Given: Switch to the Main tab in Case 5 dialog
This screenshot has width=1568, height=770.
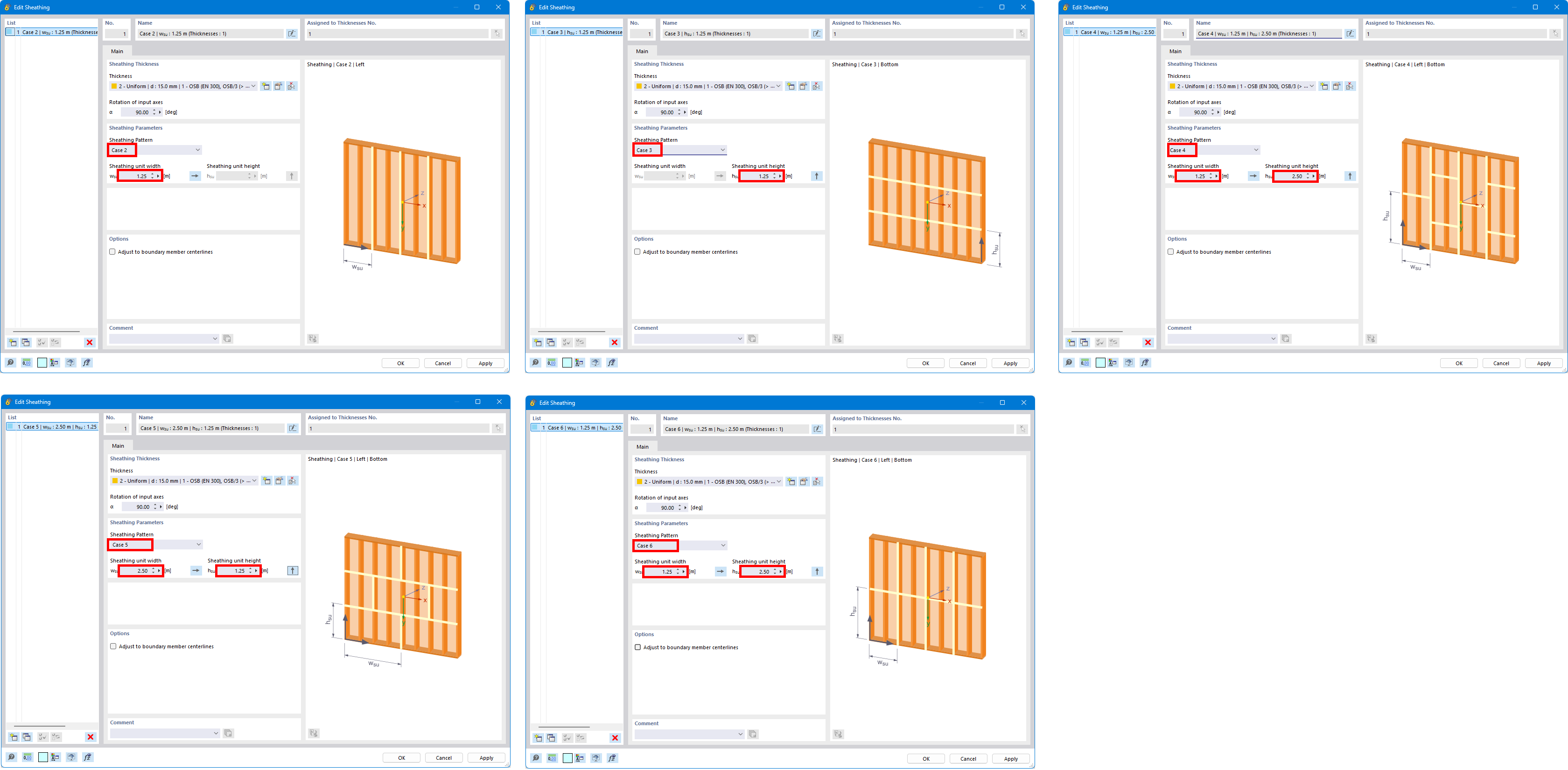Looking at the screenshot, I should (118, 445).
